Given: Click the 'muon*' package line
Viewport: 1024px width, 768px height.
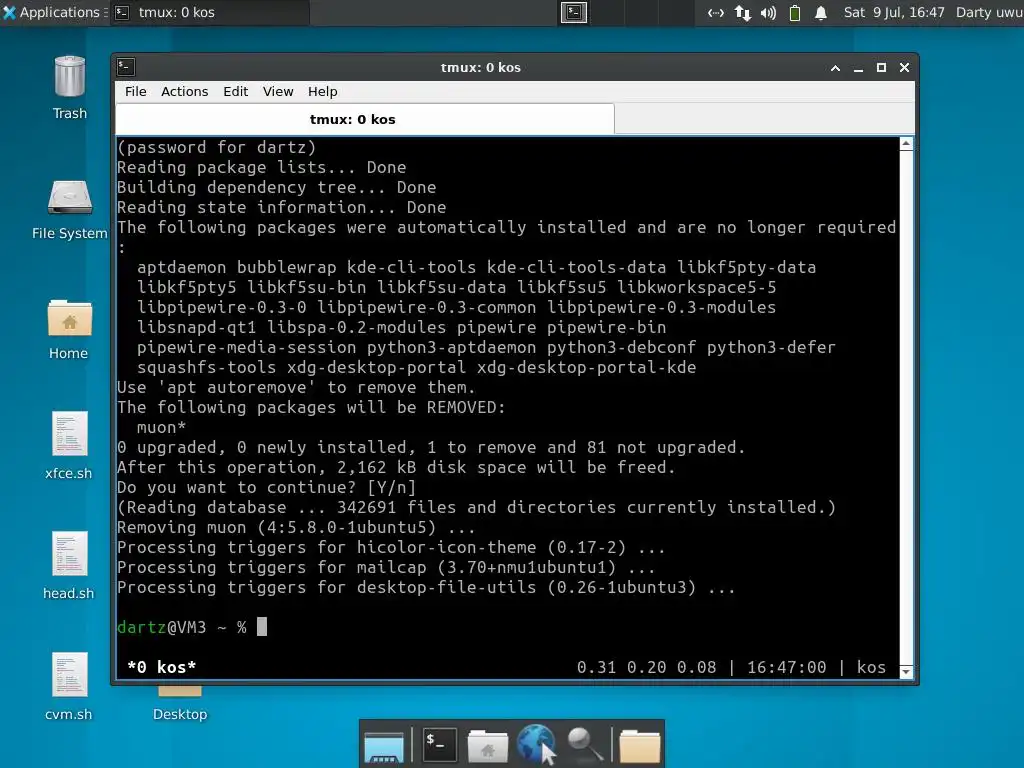Looking at the screenshot, I should point(161,428).
